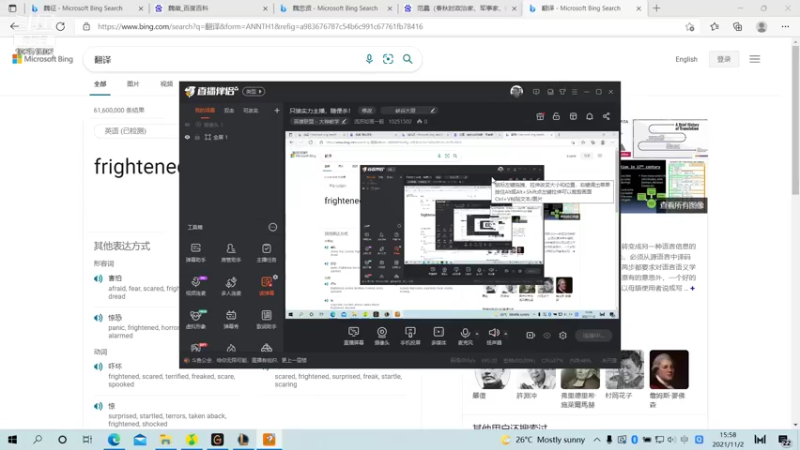The width and height of the screenshot is (800, 450).
Task: Add a 手机投屏 phone cast source
Action: click(x=410, y=336)
